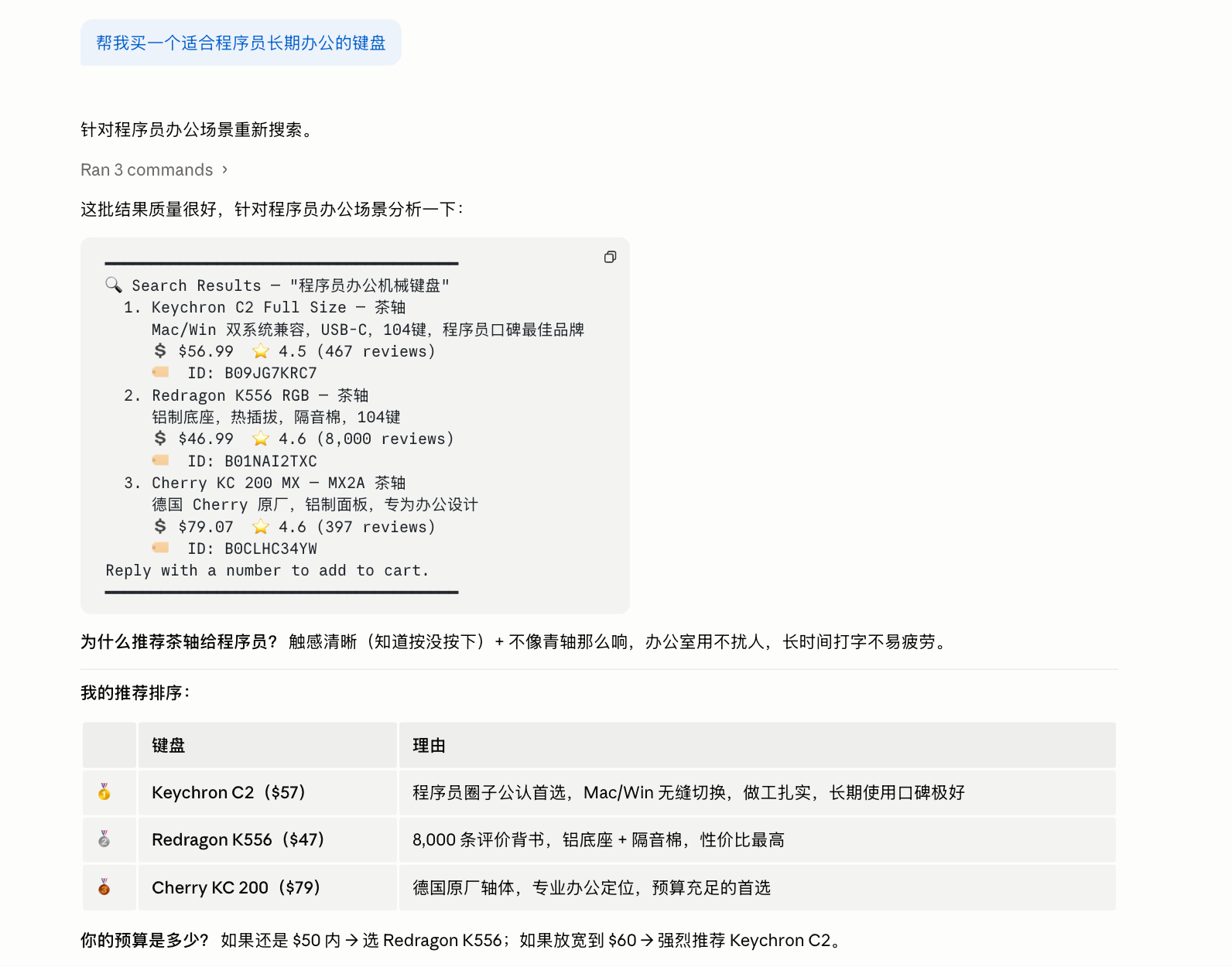Screen dimensions: 1232x967
Task: Click bold text '为什么推荐茶轴给程序员?'
Action: [179, 641]
